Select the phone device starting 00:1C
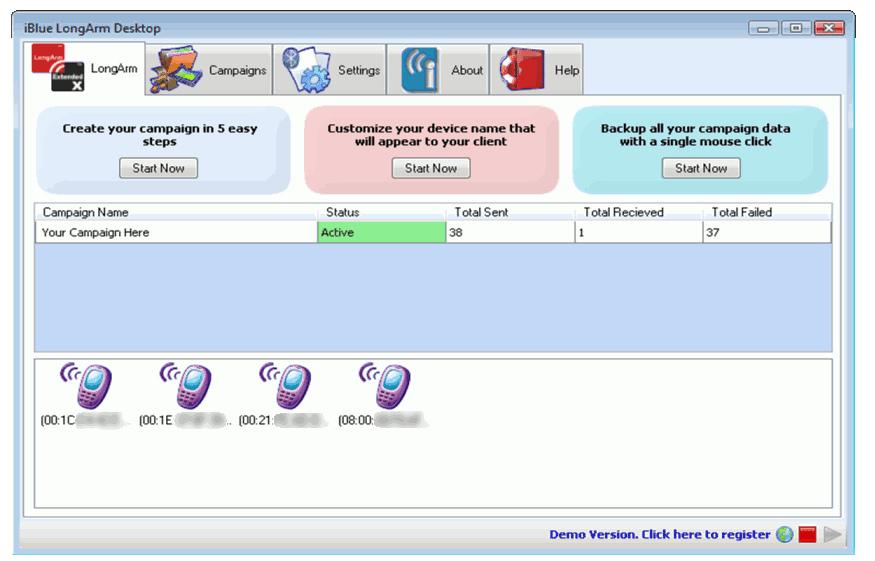 (85, 394)
